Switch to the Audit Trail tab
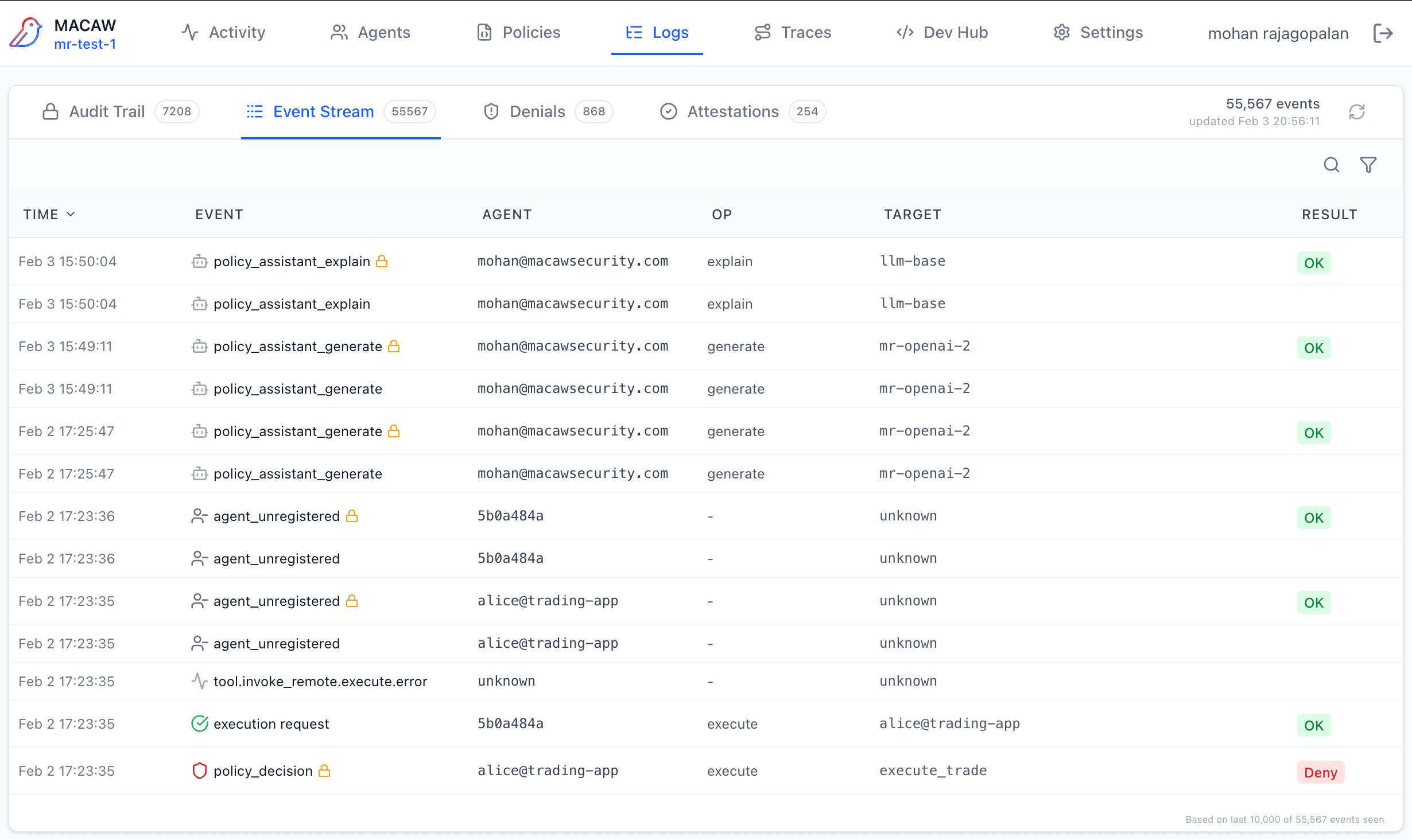This screenshot has height=840, width=1412. coord(107,111)
